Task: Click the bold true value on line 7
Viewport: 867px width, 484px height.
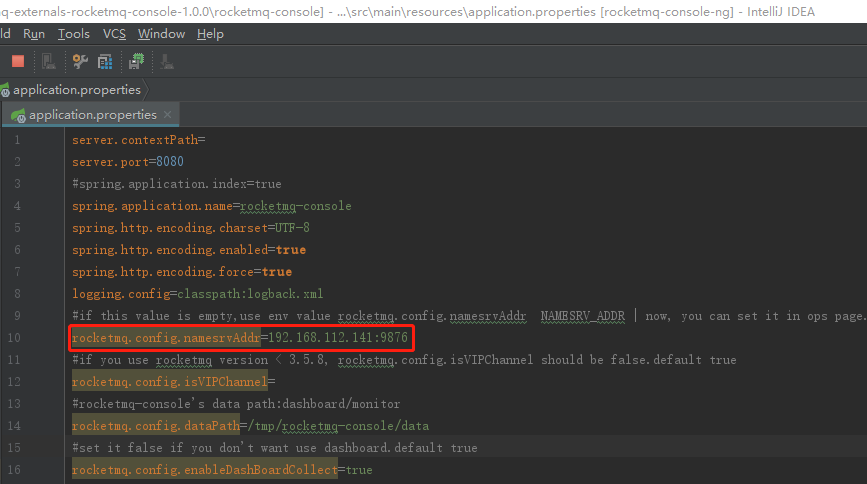Action: [277, 272]
